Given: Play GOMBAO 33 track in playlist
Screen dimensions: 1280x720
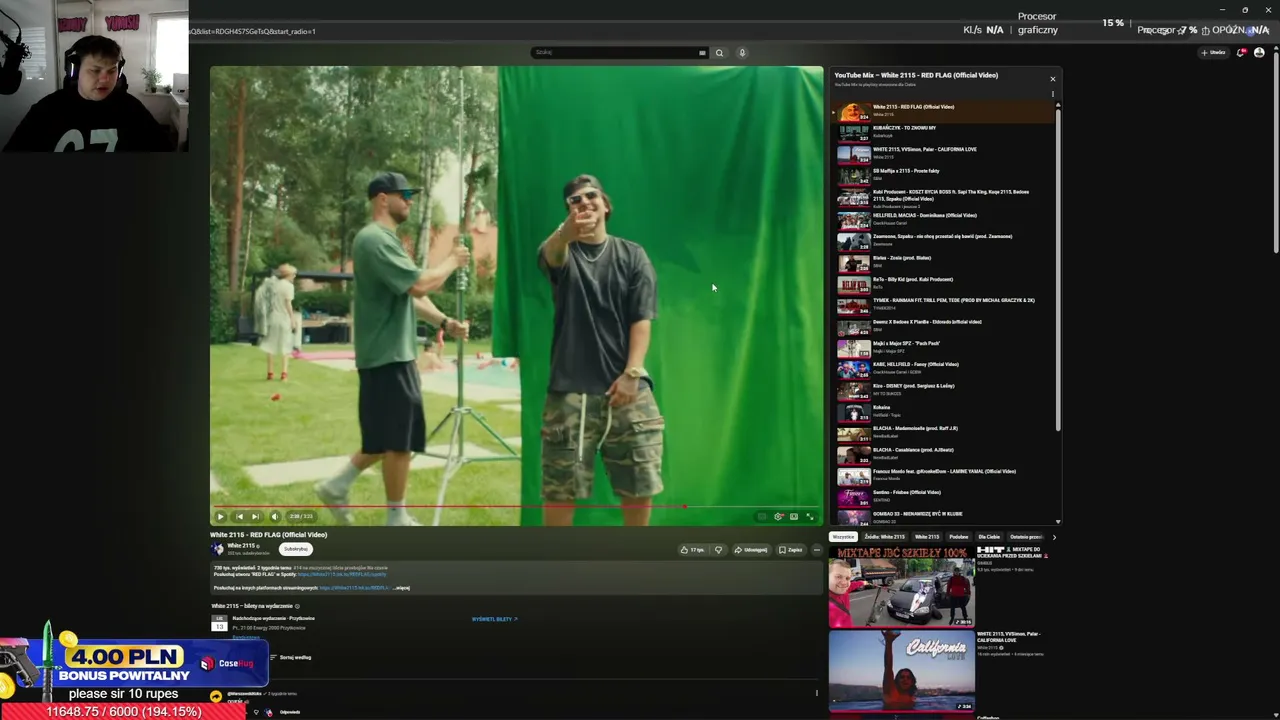Looking at the screenshot, I should pyautogui.click(x=944, y=517).
